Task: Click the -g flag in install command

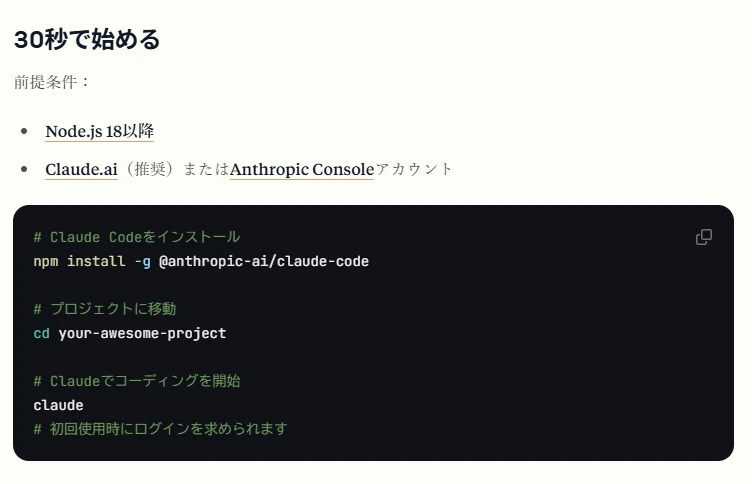Action: tap(142, 261)
